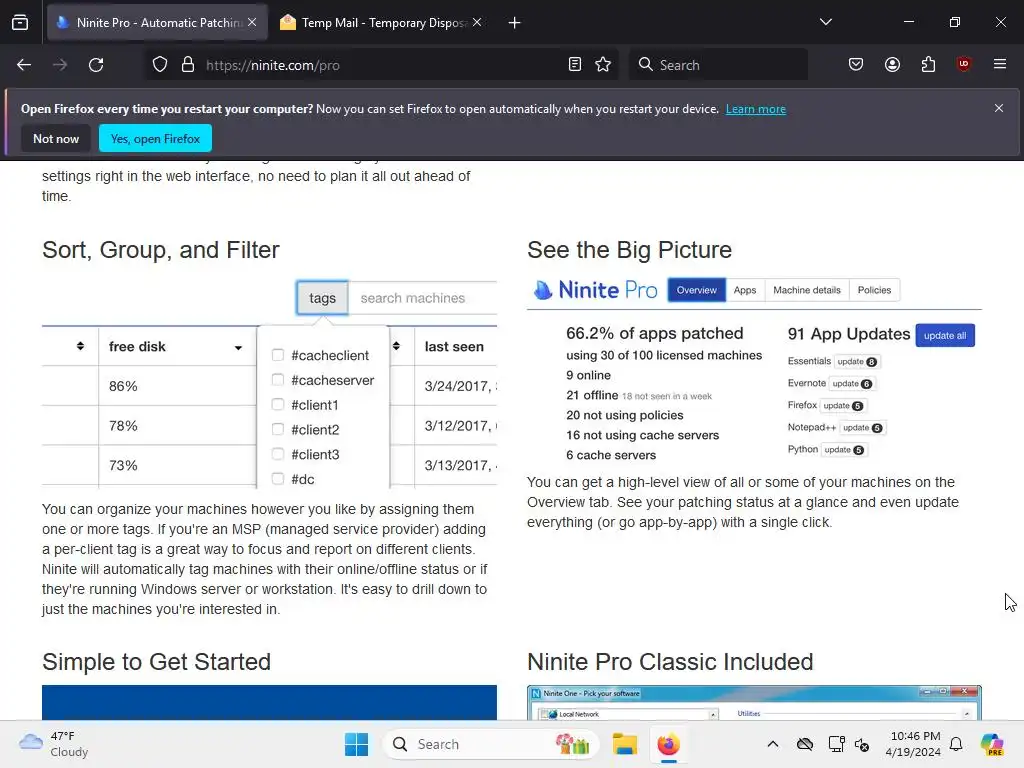Open the tracking protection shield icon
Image resolution: width=1024 pixels, height=768 pixels.
(x=160, y=65)
